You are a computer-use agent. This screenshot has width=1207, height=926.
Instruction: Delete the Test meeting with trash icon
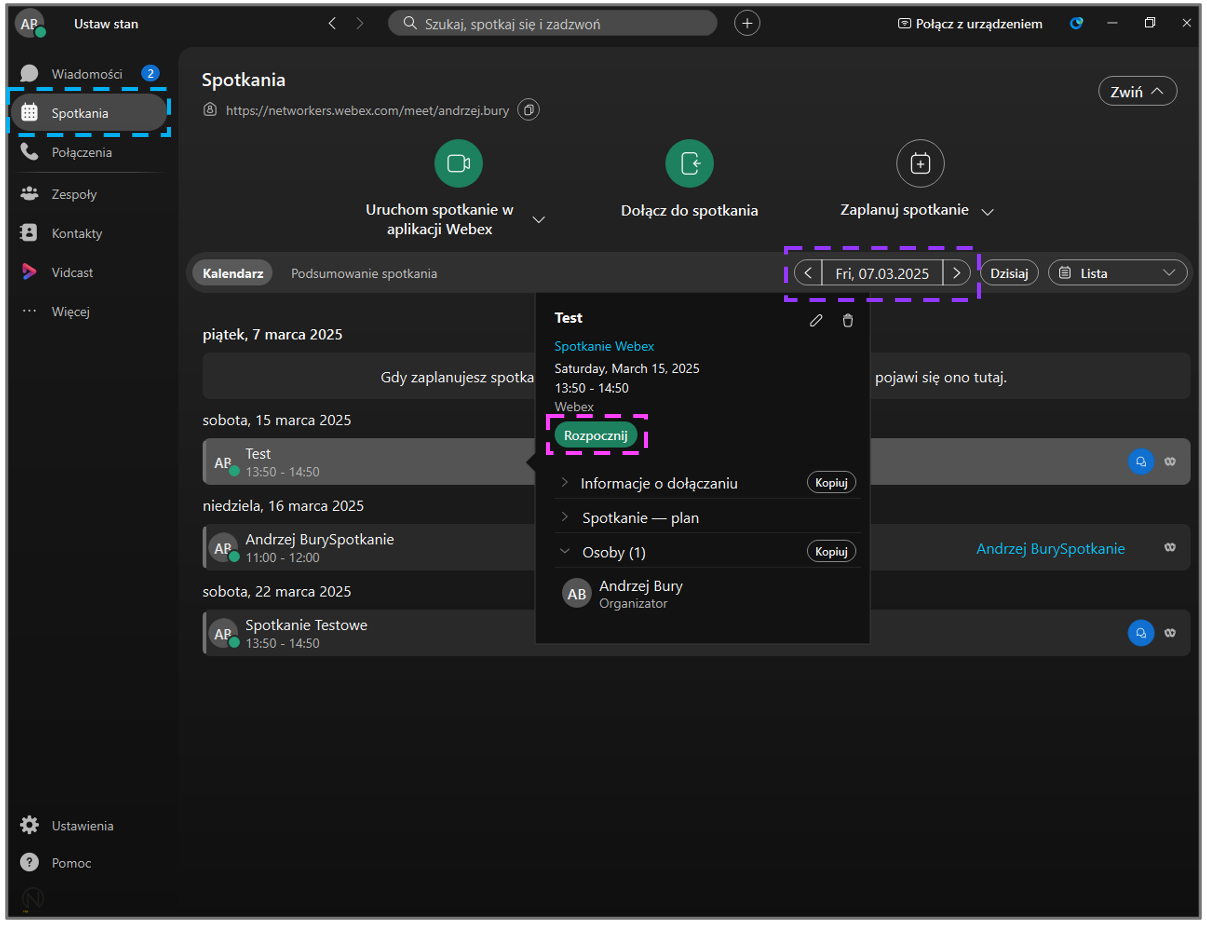pyautogui.click(x=848, y=320)
